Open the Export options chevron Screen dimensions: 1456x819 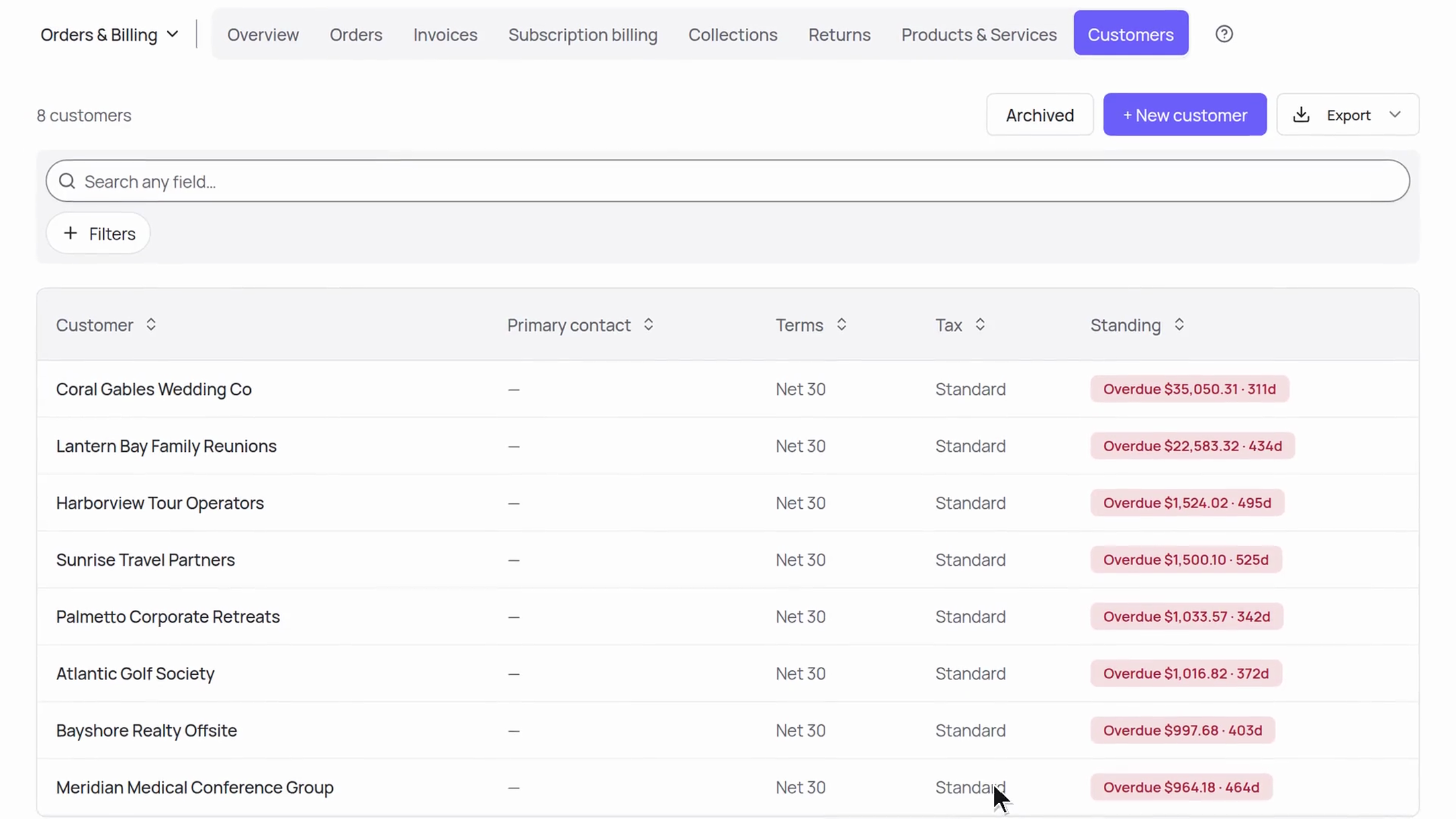(1395, 114)
